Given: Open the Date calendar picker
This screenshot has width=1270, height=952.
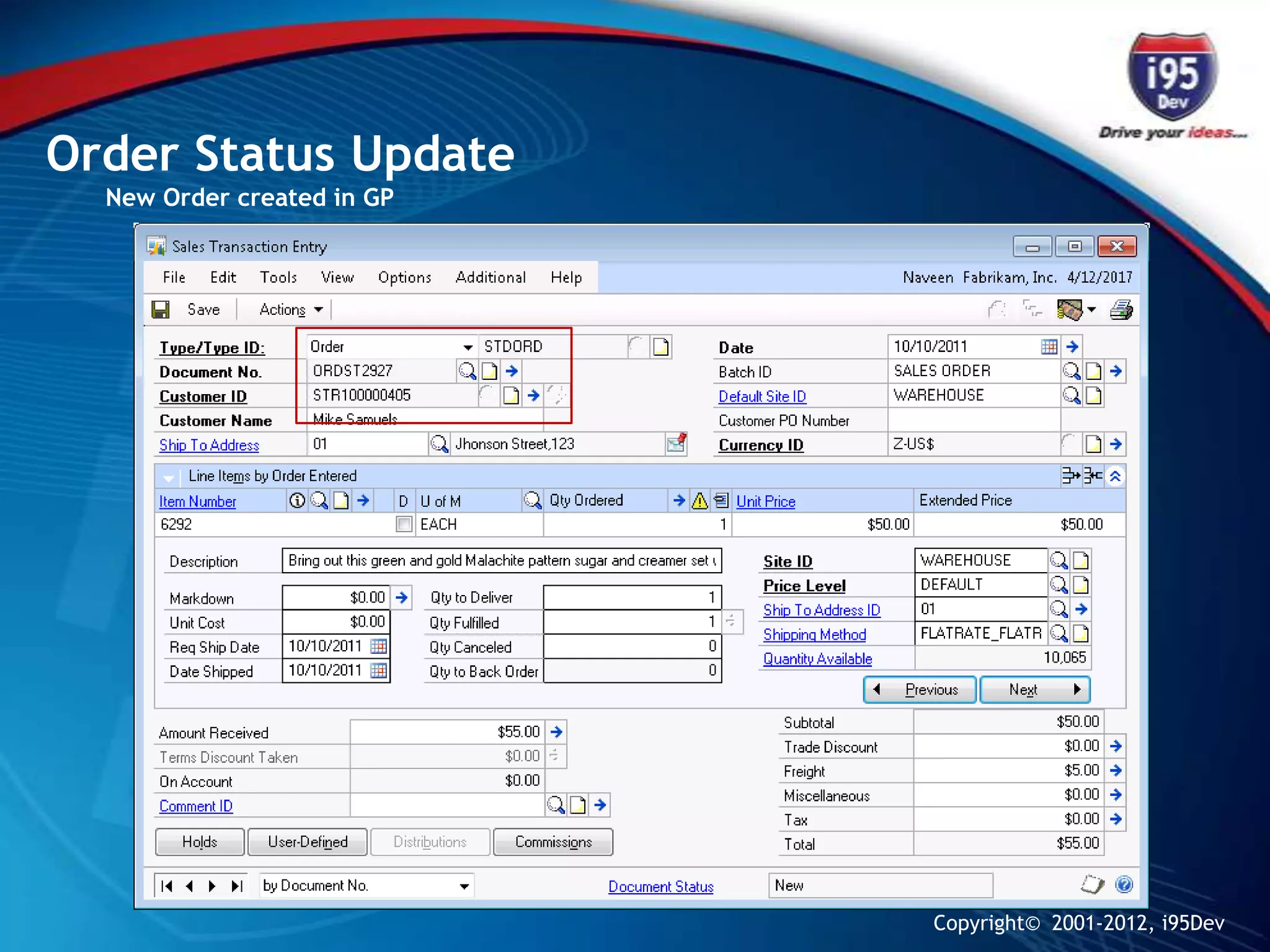Looking at the screenshot, I should tap(1049, 346).
